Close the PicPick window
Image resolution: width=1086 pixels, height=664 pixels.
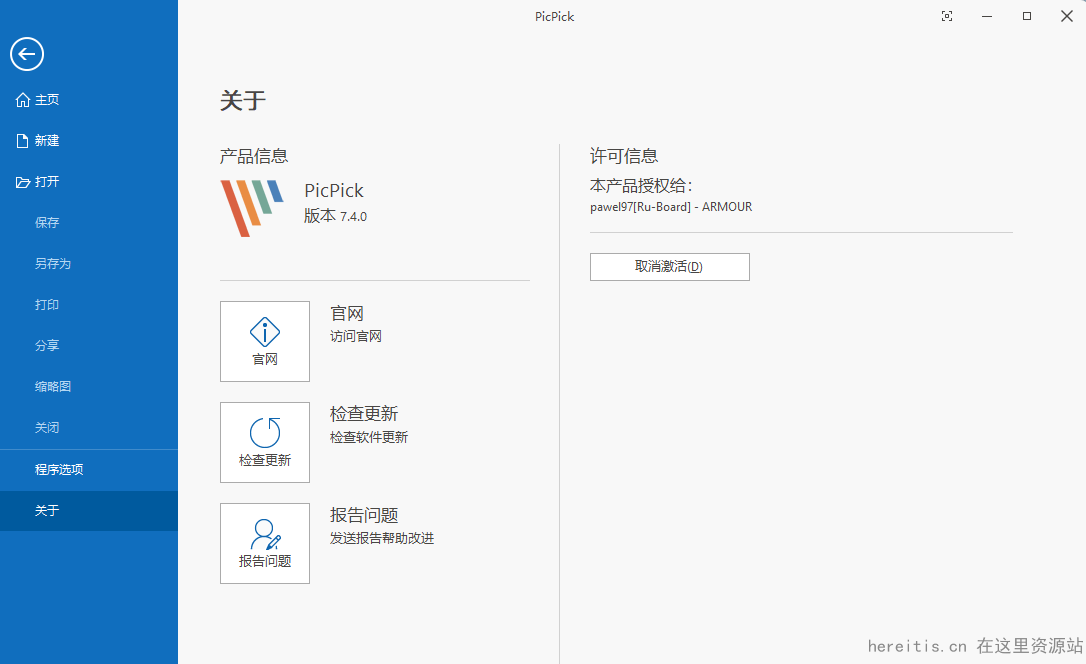1067,16
